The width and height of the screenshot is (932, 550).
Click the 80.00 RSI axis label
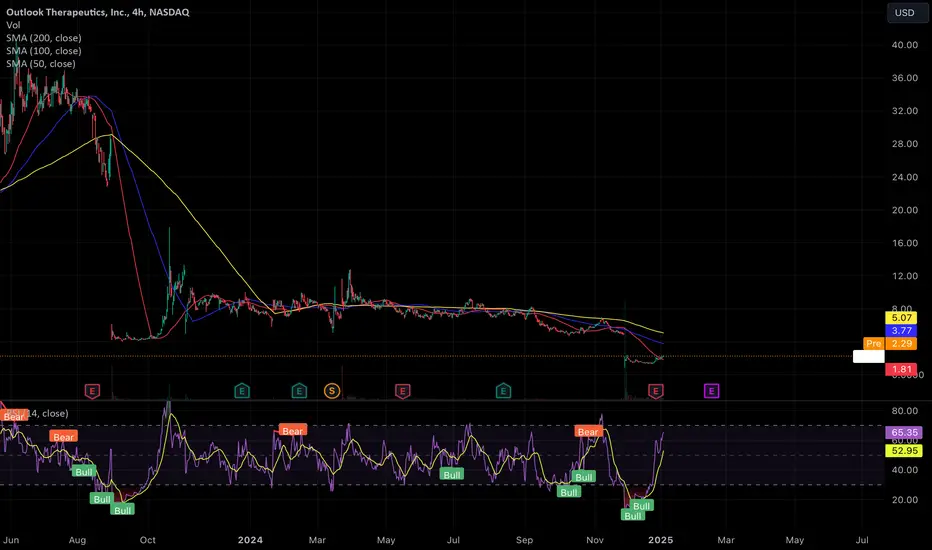905,411
